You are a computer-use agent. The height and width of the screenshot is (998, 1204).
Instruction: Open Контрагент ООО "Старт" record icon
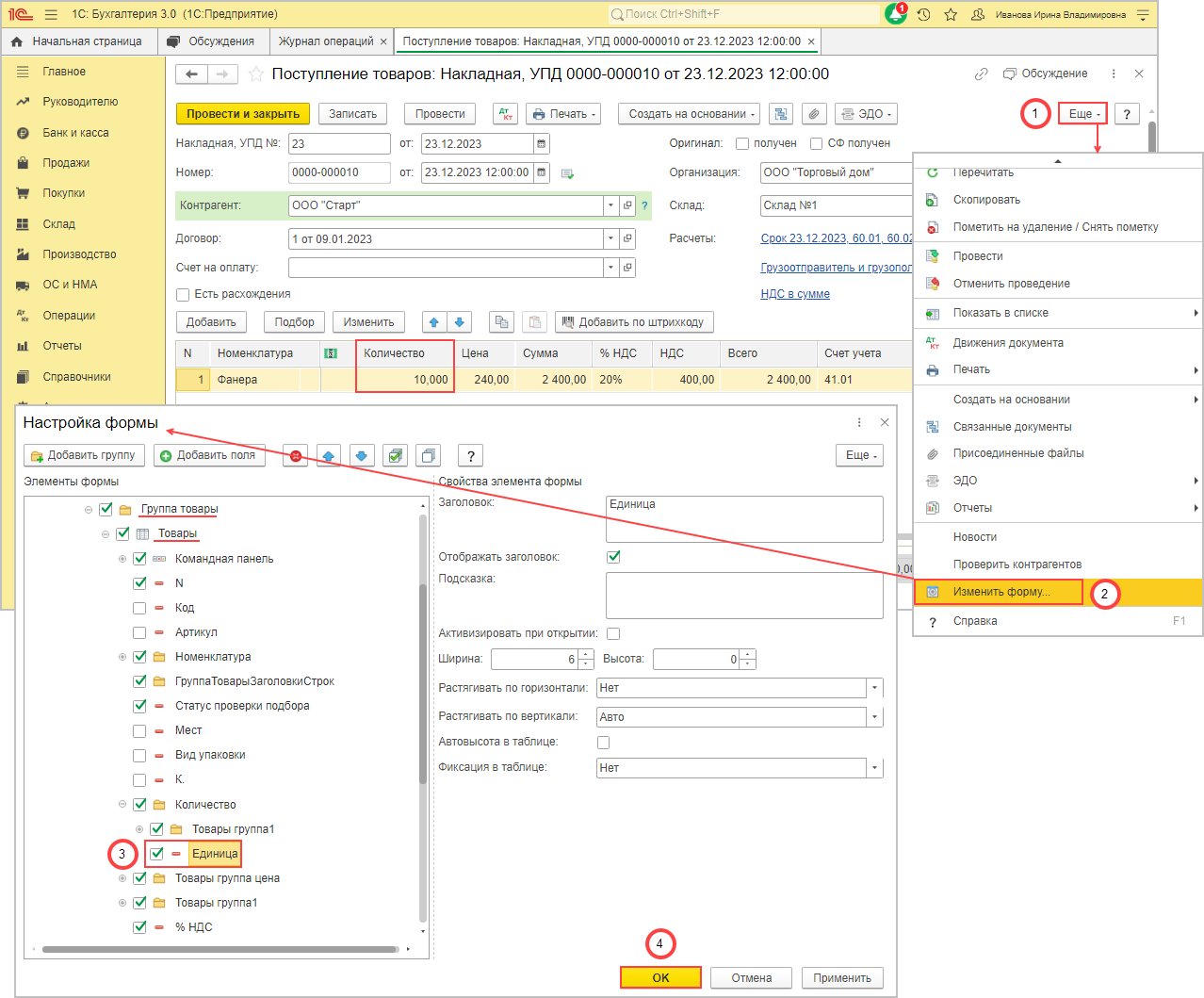[627, 205]
